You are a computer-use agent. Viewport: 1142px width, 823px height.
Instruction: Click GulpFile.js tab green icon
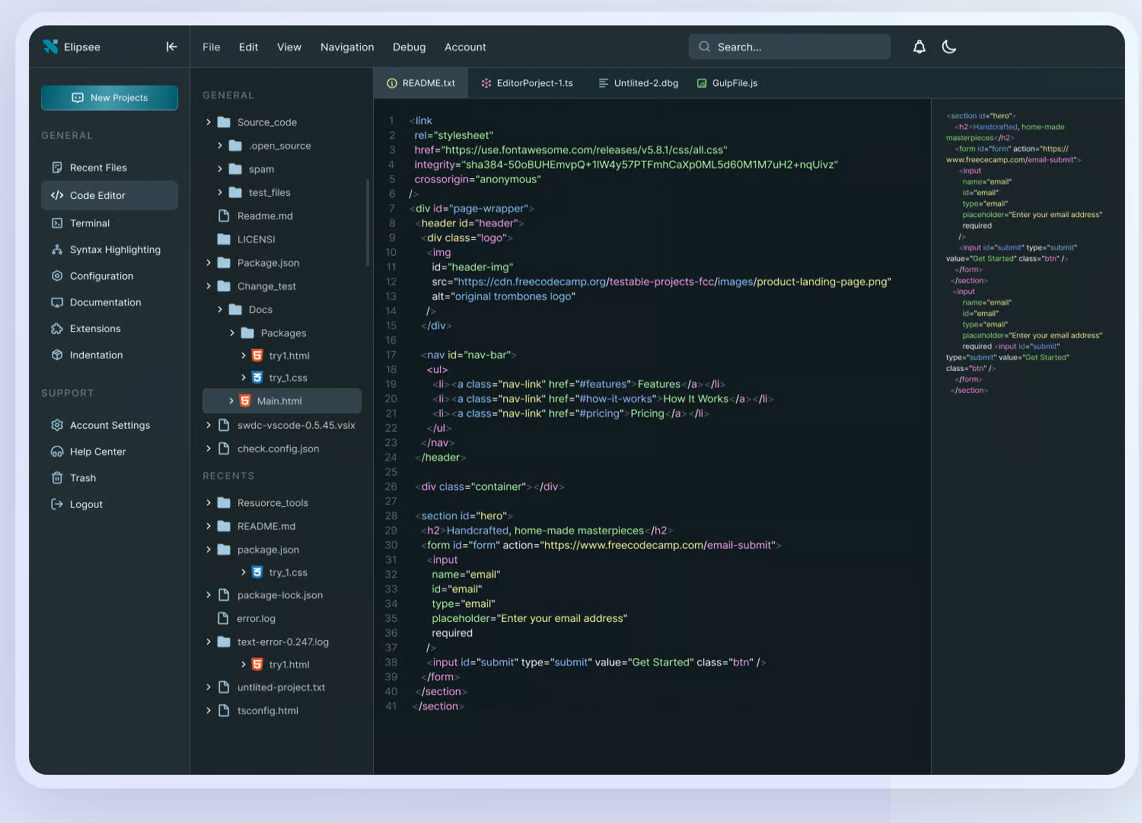click(x=701, y=83)
